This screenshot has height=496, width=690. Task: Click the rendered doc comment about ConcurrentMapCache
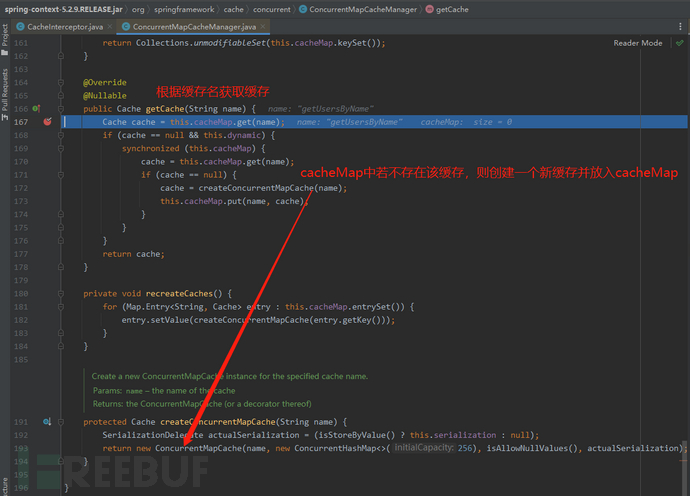coord(230,390)
